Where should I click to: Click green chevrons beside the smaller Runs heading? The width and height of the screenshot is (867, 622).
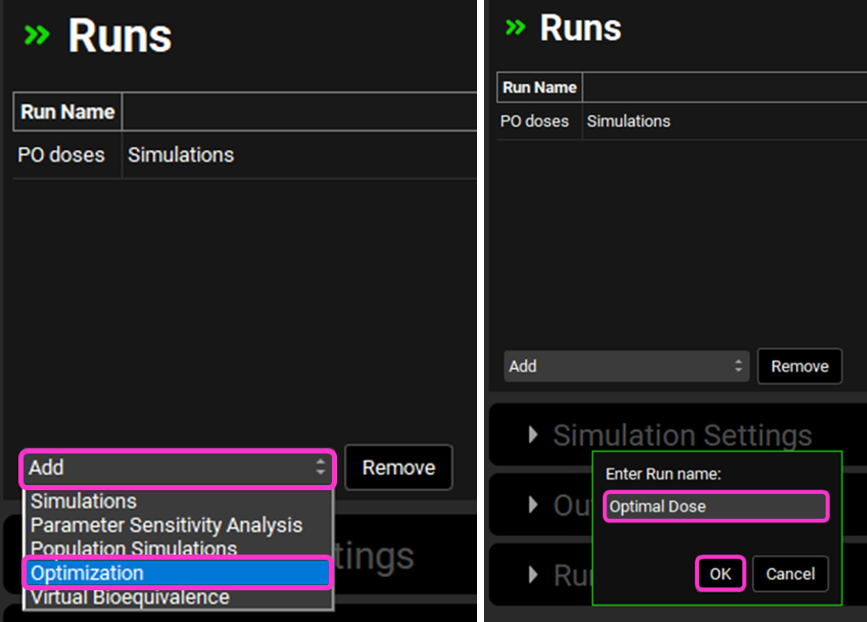(515, 28)
